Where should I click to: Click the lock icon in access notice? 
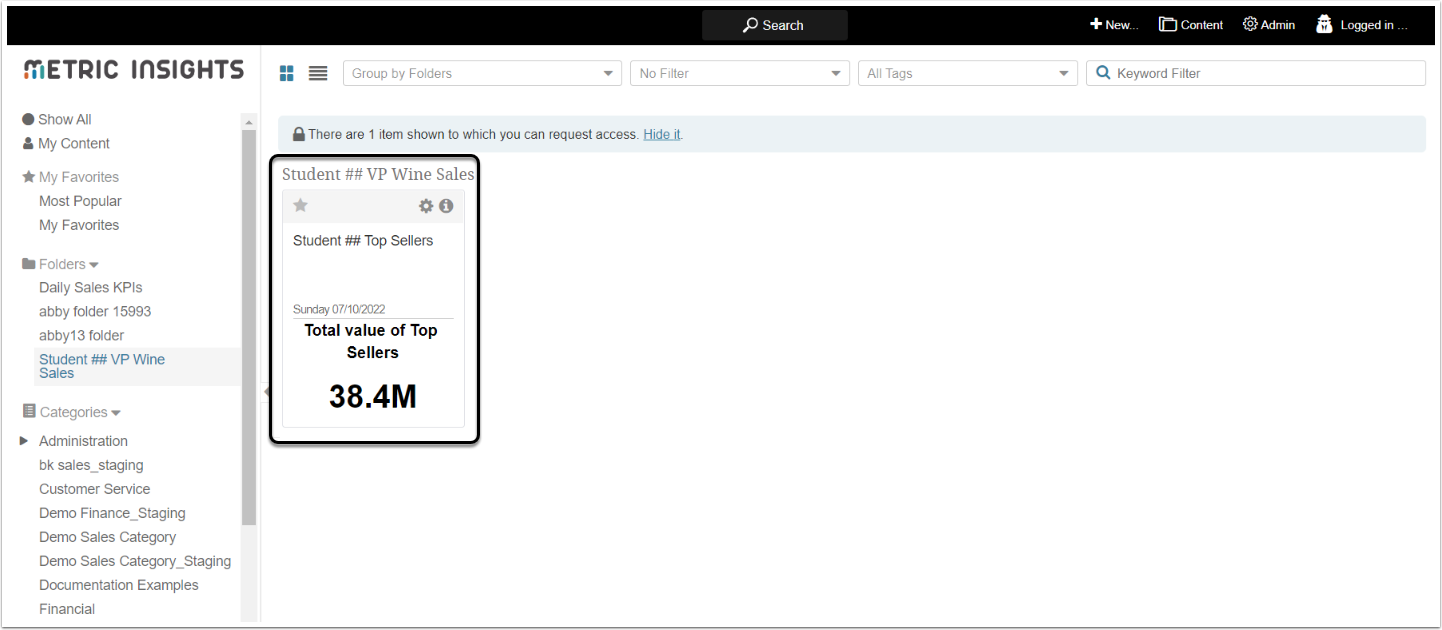pyautogui.click(x=298, y=134)
